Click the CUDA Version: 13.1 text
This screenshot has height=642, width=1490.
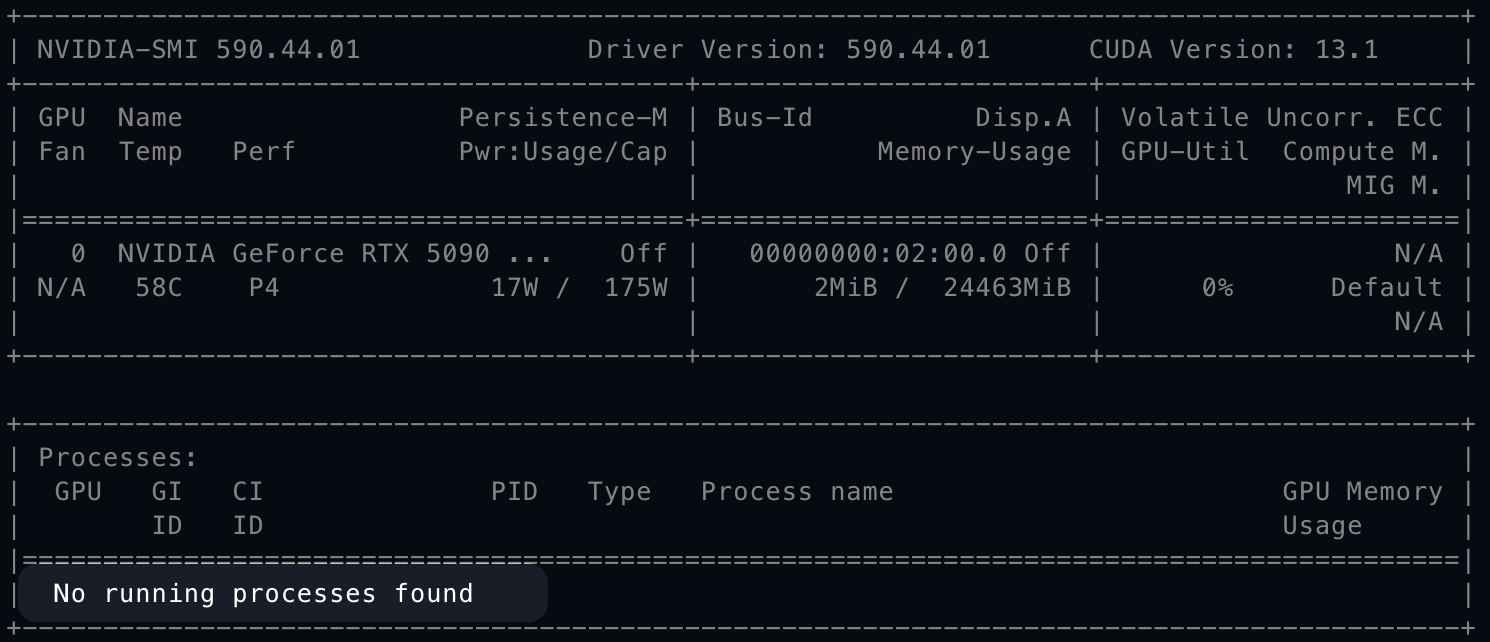click(x=1234, y=49)
